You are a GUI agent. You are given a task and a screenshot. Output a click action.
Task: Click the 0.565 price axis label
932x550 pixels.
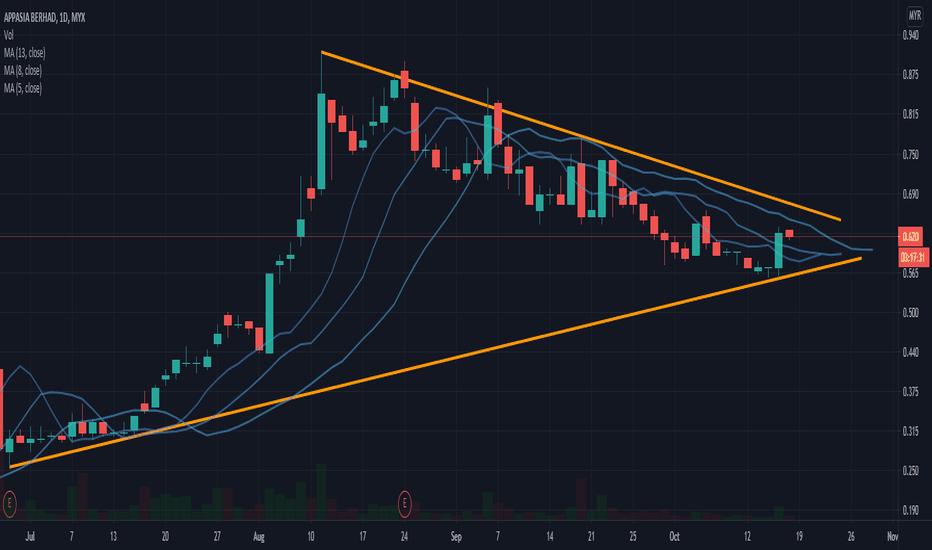coord(910,274)
